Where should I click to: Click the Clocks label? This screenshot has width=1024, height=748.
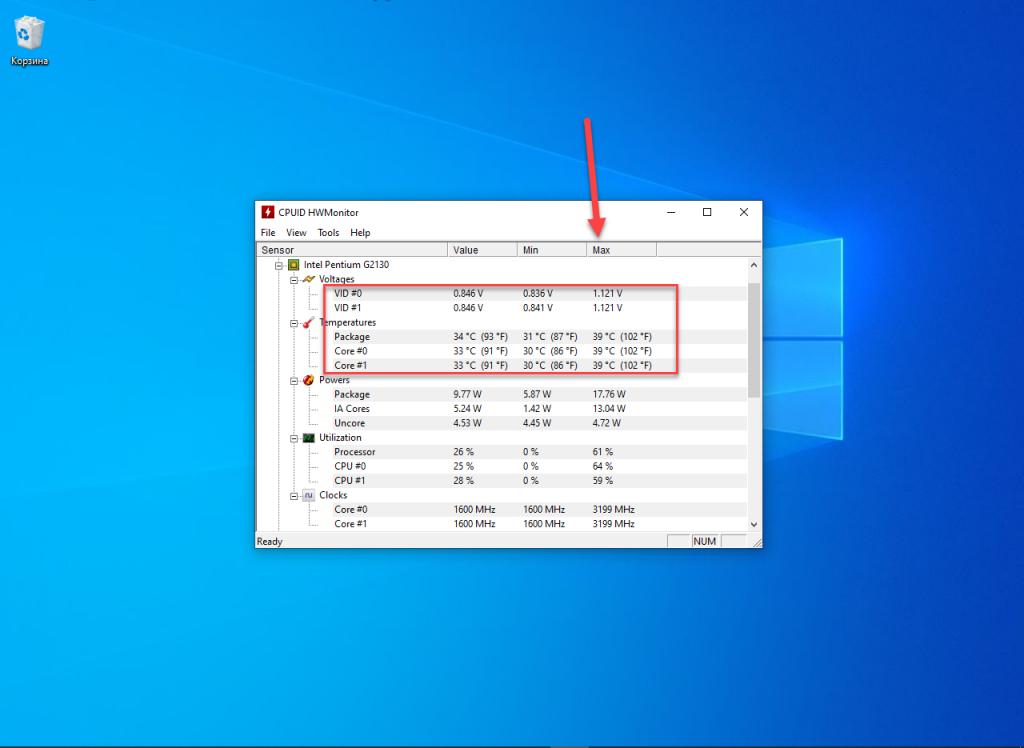pyautogui.click(x=333, y=495)
